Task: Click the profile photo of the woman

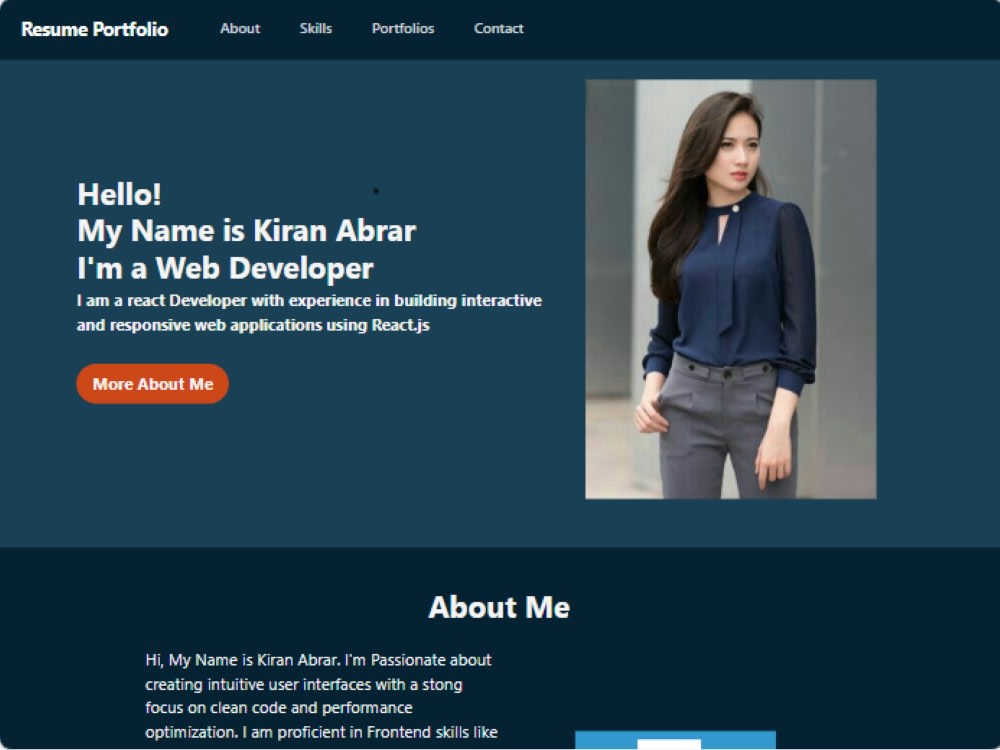Action: pos(731,289)
